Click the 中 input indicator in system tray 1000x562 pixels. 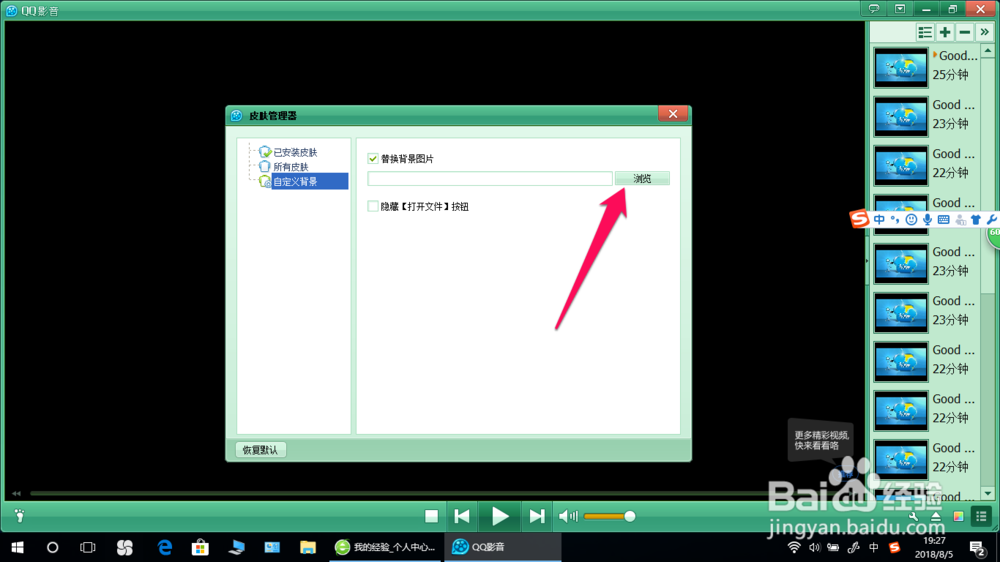pyautogui.click(x=874, y=547)
